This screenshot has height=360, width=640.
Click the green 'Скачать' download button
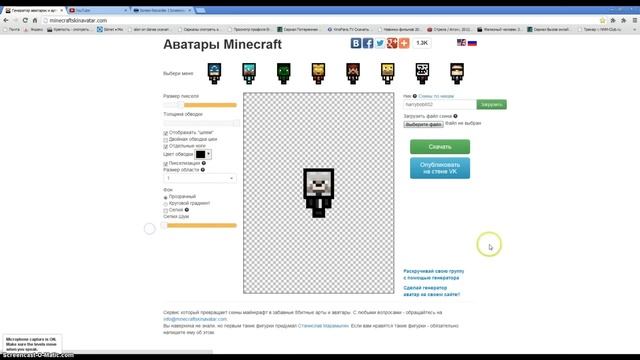click(440, 147)
